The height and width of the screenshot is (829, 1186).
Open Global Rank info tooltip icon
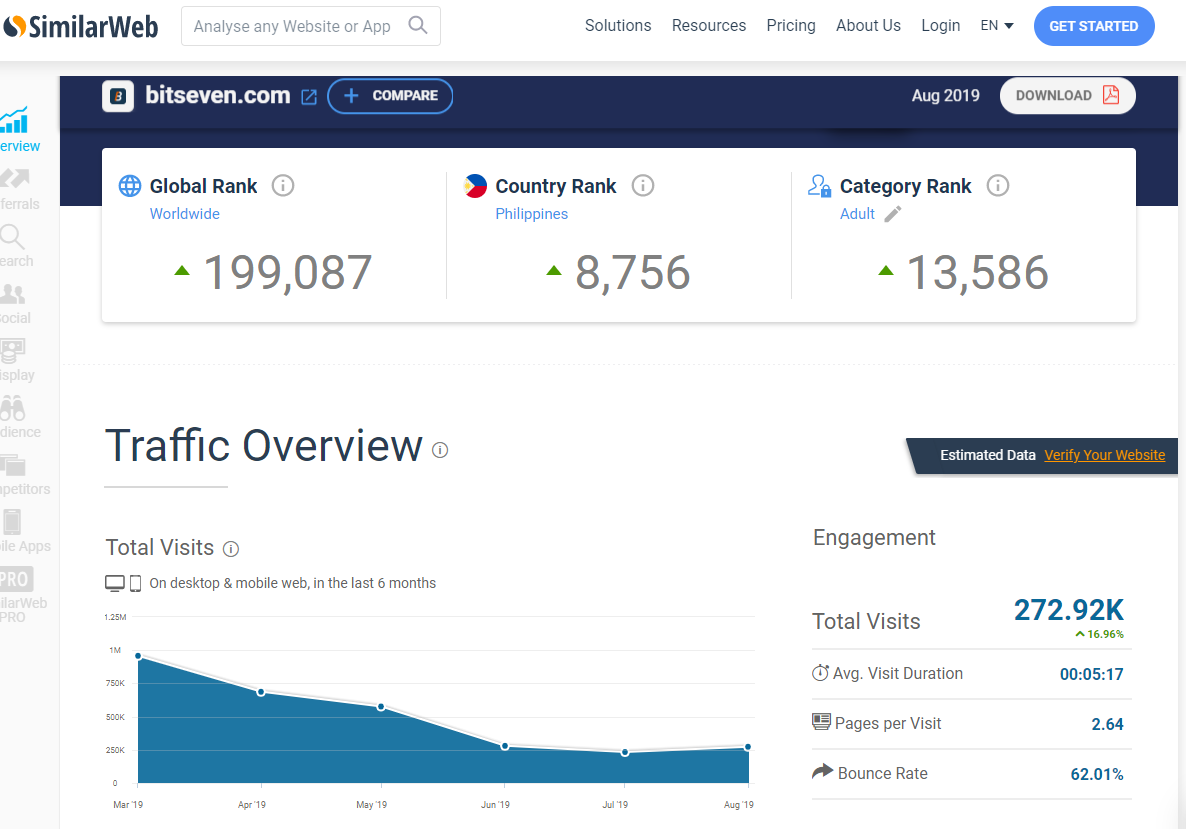[283, 185]
